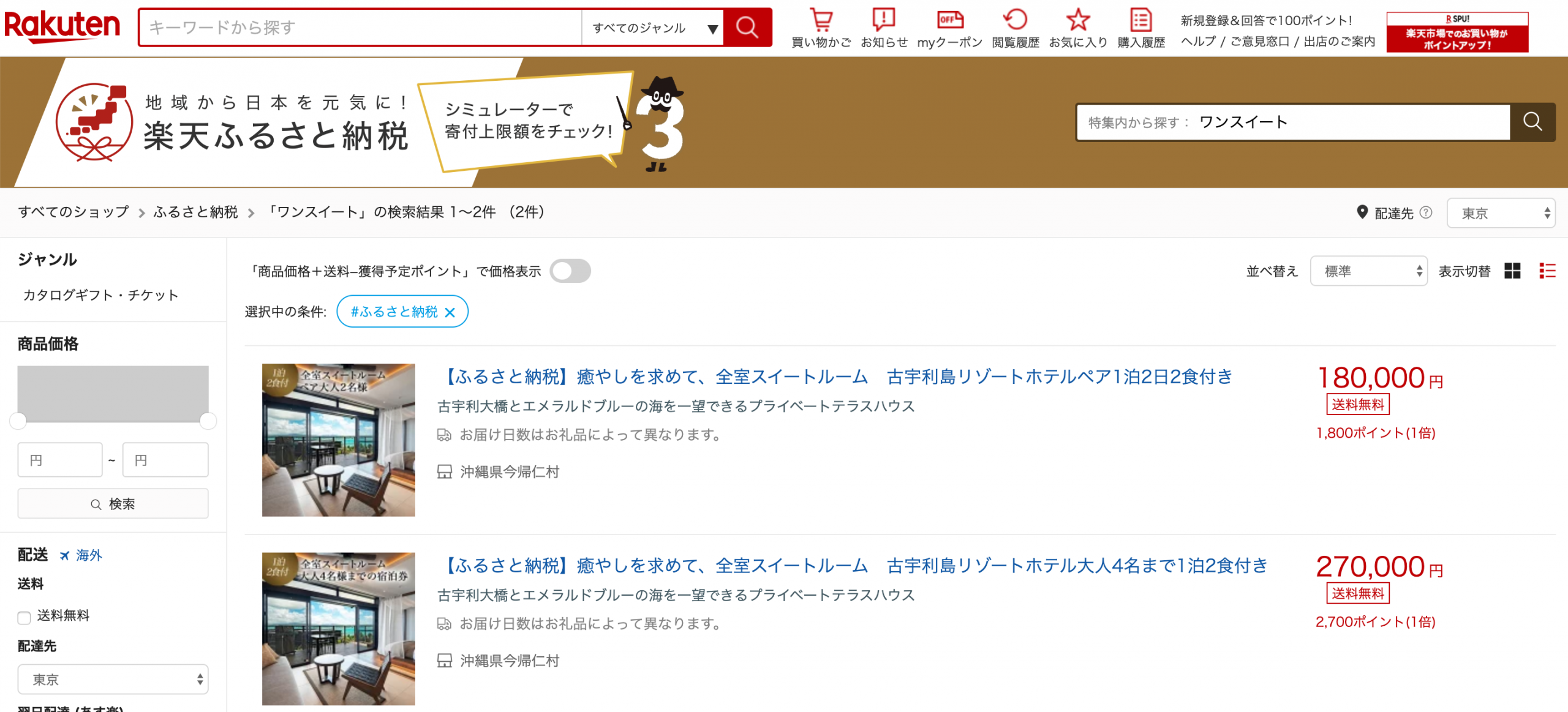
Task: Toggle price display with points switch
Action: 570,271
